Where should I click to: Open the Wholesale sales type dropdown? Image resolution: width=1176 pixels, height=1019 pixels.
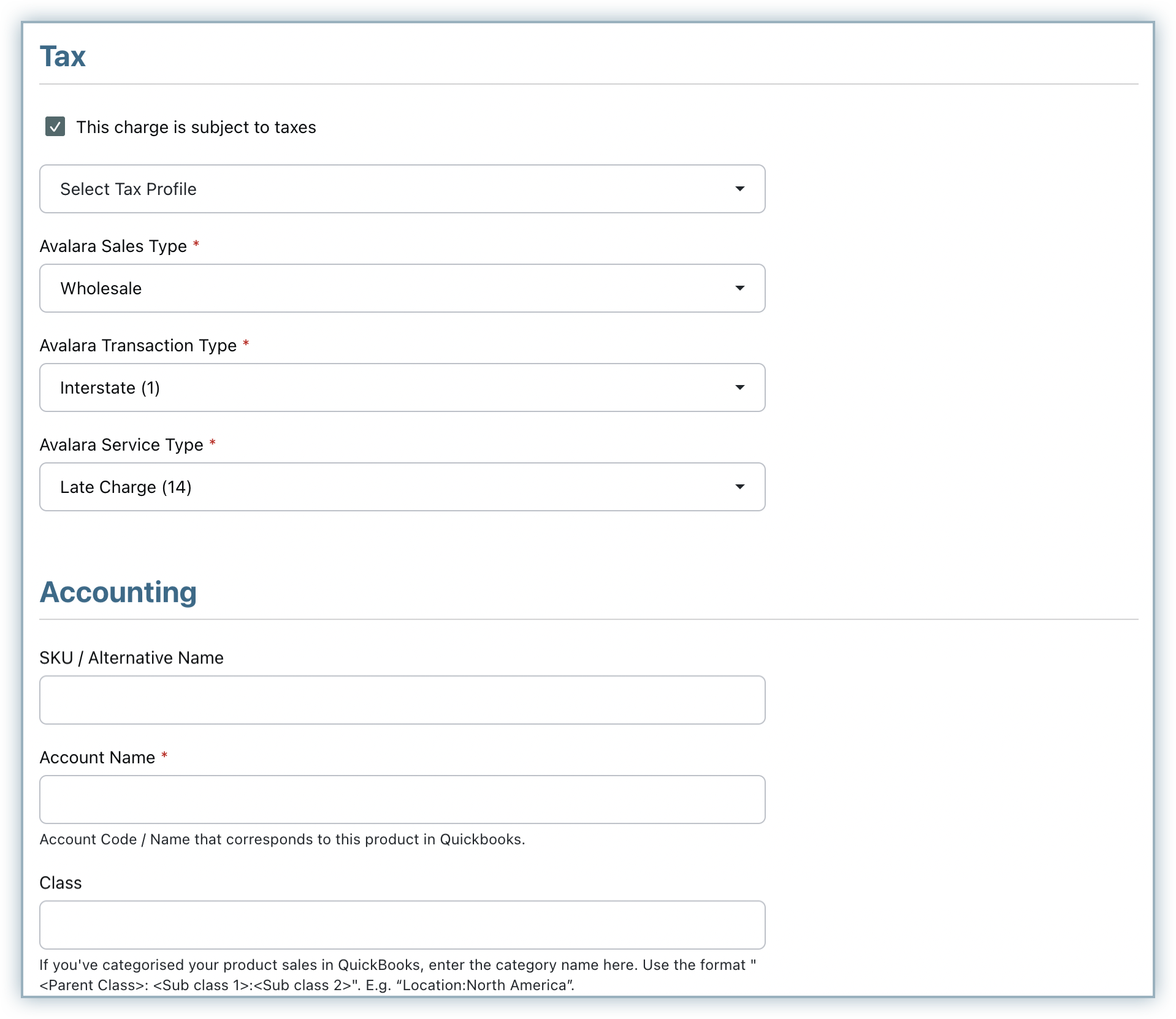[402, 288]
